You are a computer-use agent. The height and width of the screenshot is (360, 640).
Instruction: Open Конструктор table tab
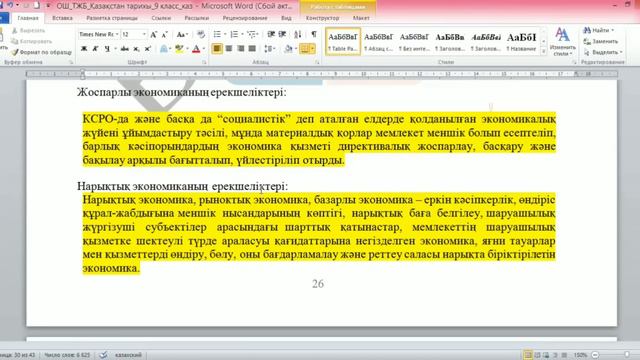tap(322, 18)
